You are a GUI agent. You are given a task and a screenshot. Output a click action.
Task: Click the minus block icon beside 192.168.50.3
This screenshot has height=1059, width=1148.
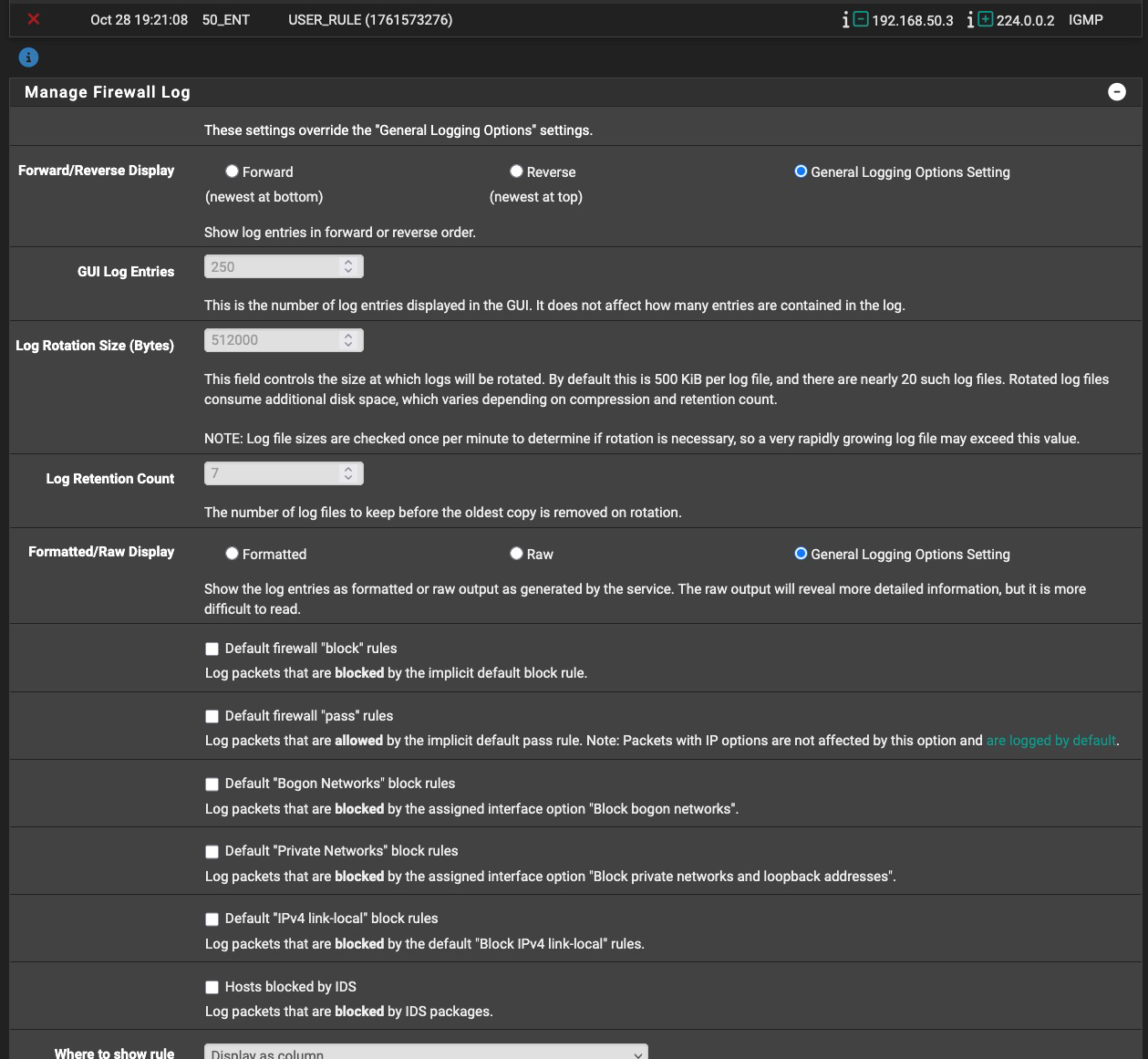[x=861, y=19]
